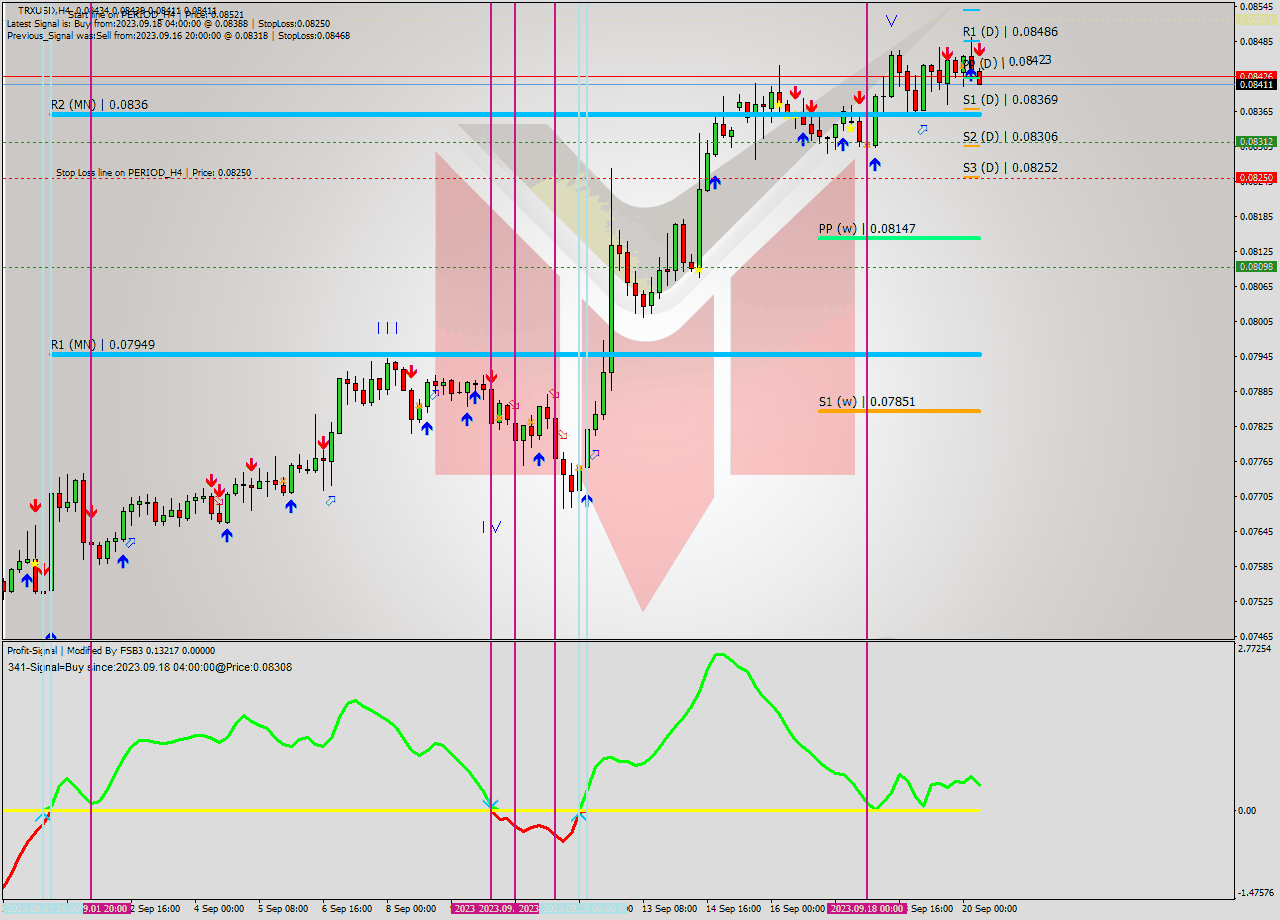Click the R1 (D) | 0.08486 label
Screen dimensions: 1280x920
(x=1010, y=32)
